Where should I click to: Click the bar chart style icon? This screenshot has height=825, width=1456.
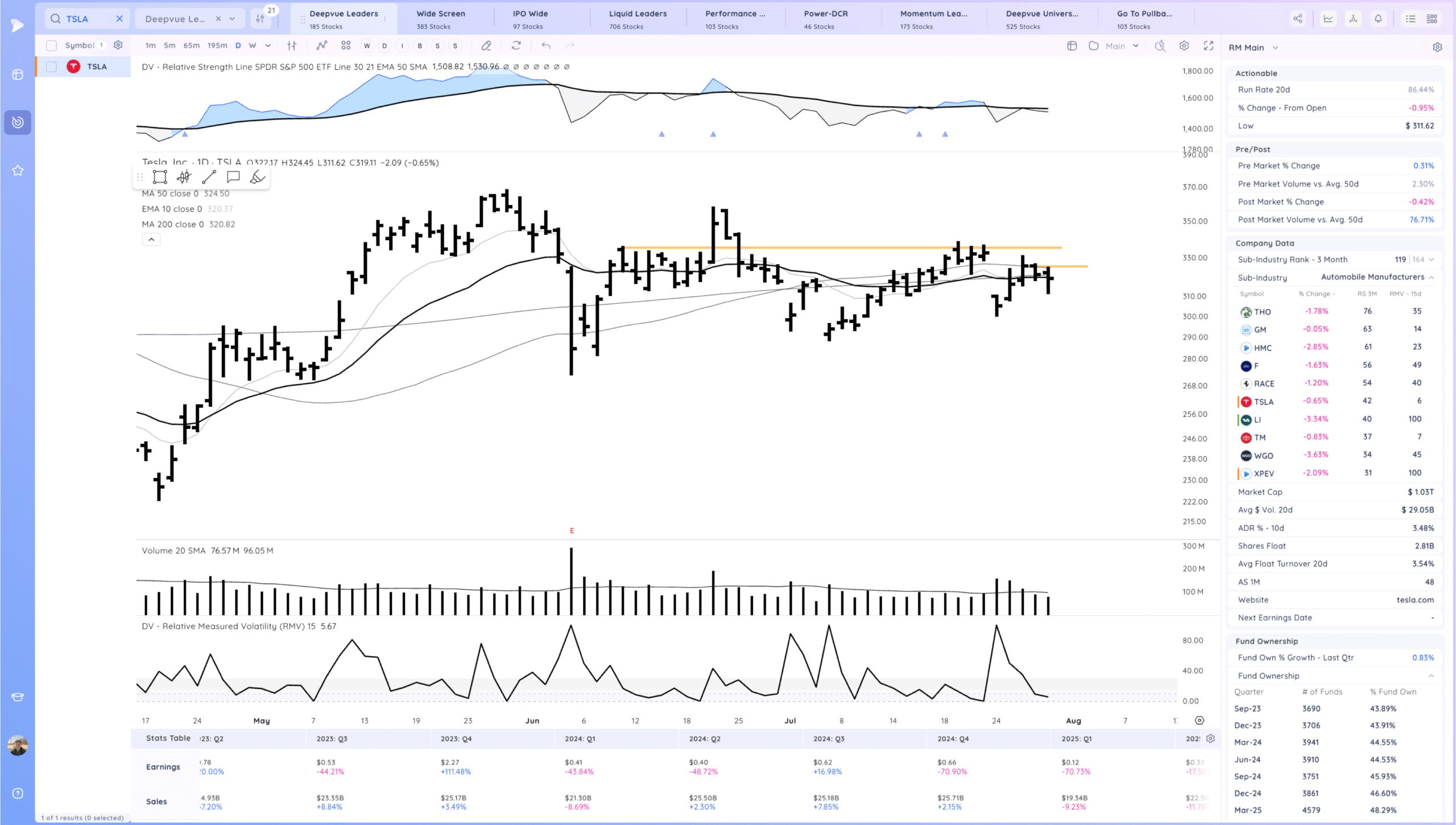pyautogui.click(x=292, y=46)
